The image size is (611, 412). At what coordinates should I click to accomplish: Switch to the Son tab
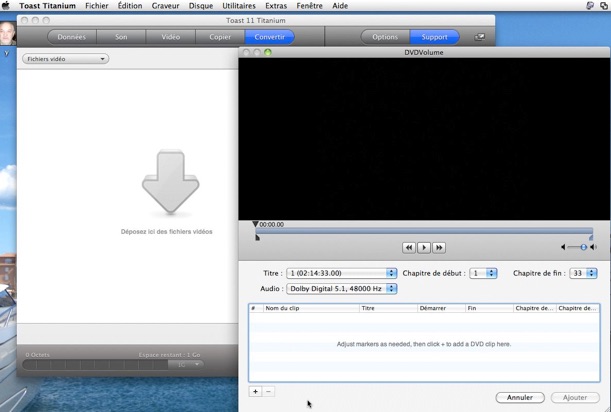[121, 37]
